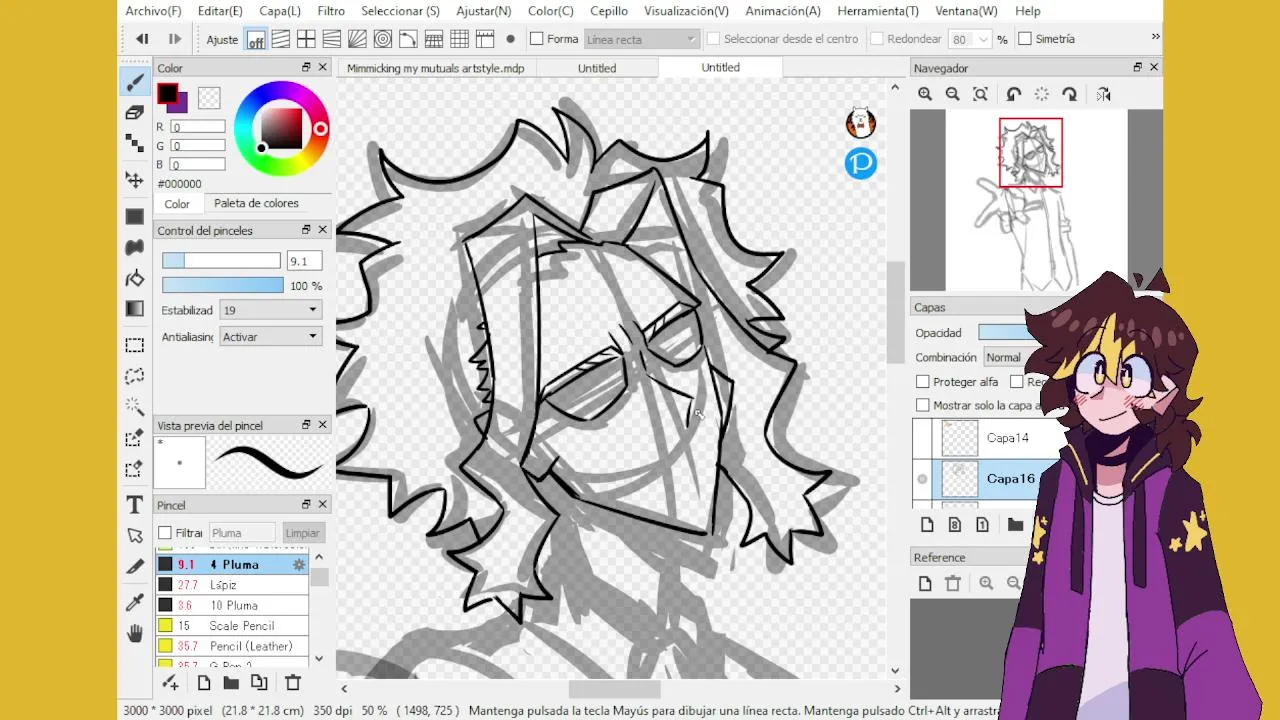Adjust the brush opacity 100% slider
The height and width of the screenshot is (720, 1280).
click(223, 286)
